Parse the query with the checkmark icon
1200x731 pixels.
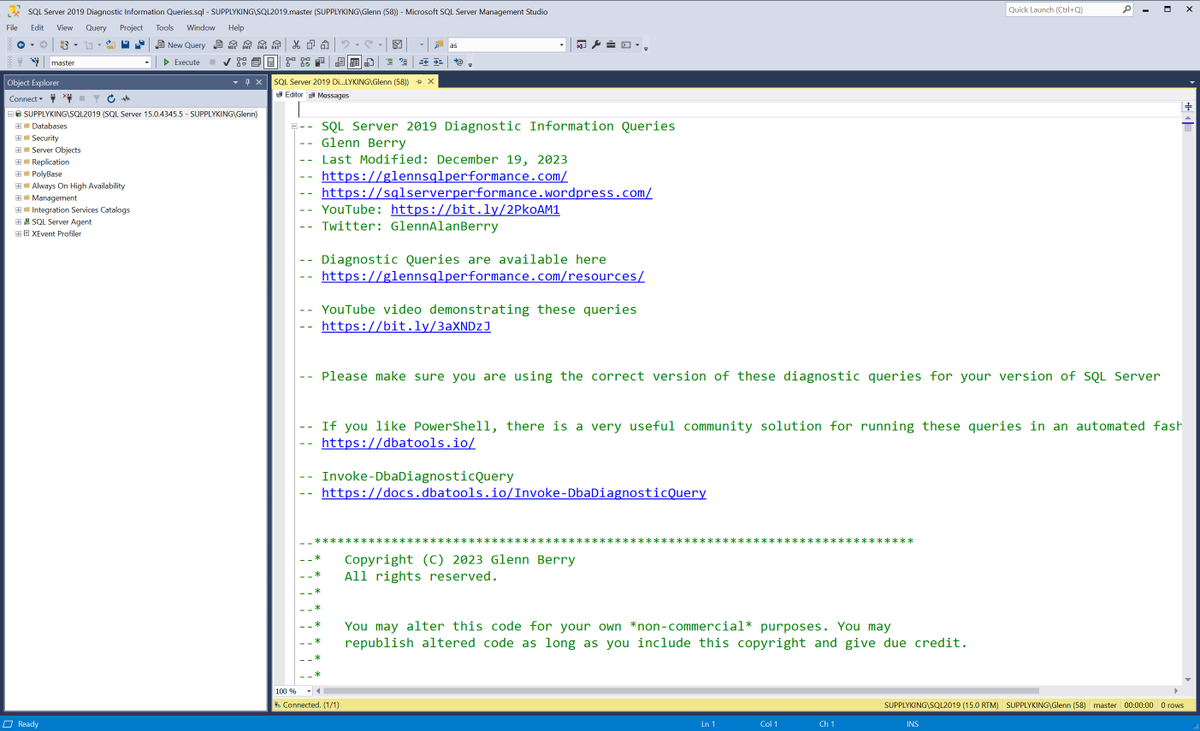pos(227,62)
